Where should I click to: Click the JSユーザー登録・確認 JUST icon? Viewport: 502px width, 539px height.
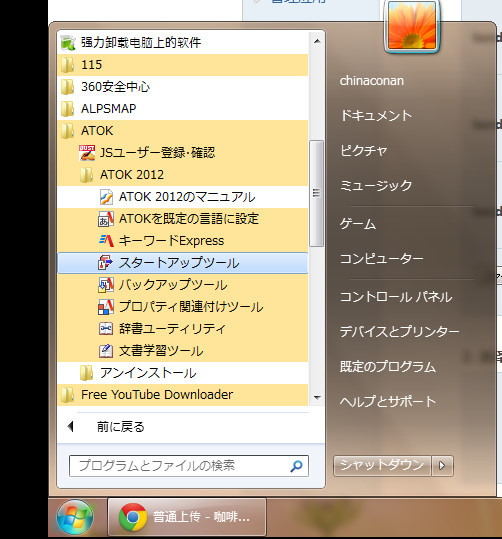[87, 153]
